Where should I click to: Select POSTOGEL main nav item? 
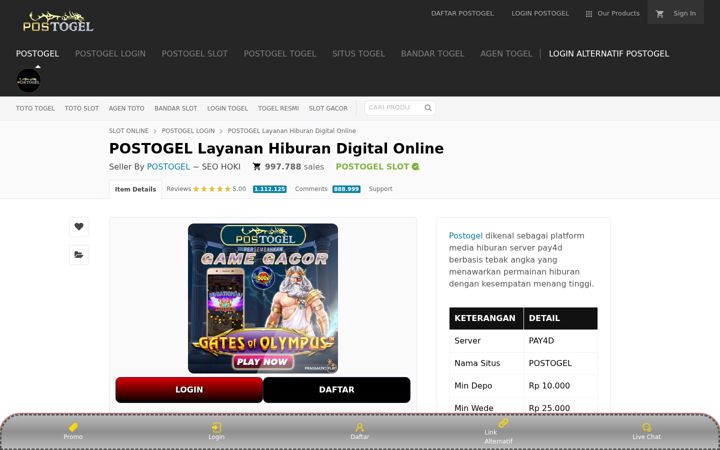[37, 54]
